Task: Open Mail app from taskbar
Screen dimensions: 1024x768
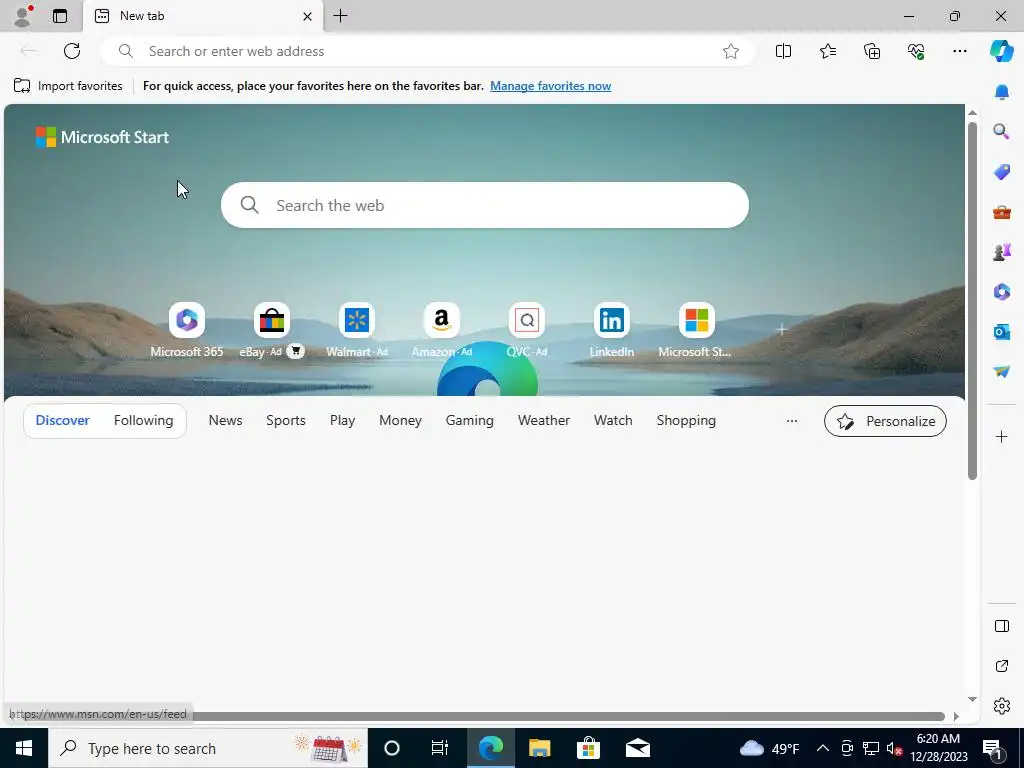Action: (637, 748)
